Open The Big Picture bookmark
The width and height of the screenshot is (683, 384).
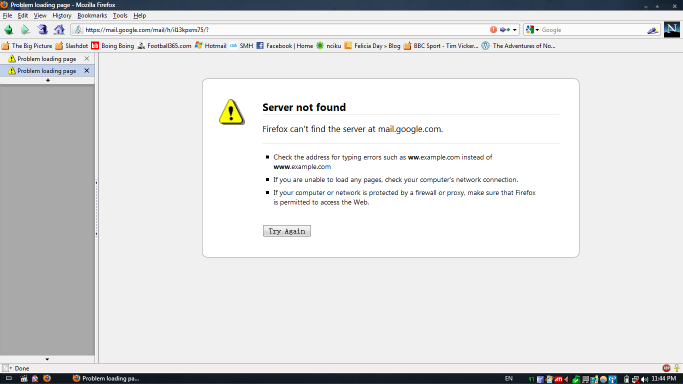click(x=27, y=46)
